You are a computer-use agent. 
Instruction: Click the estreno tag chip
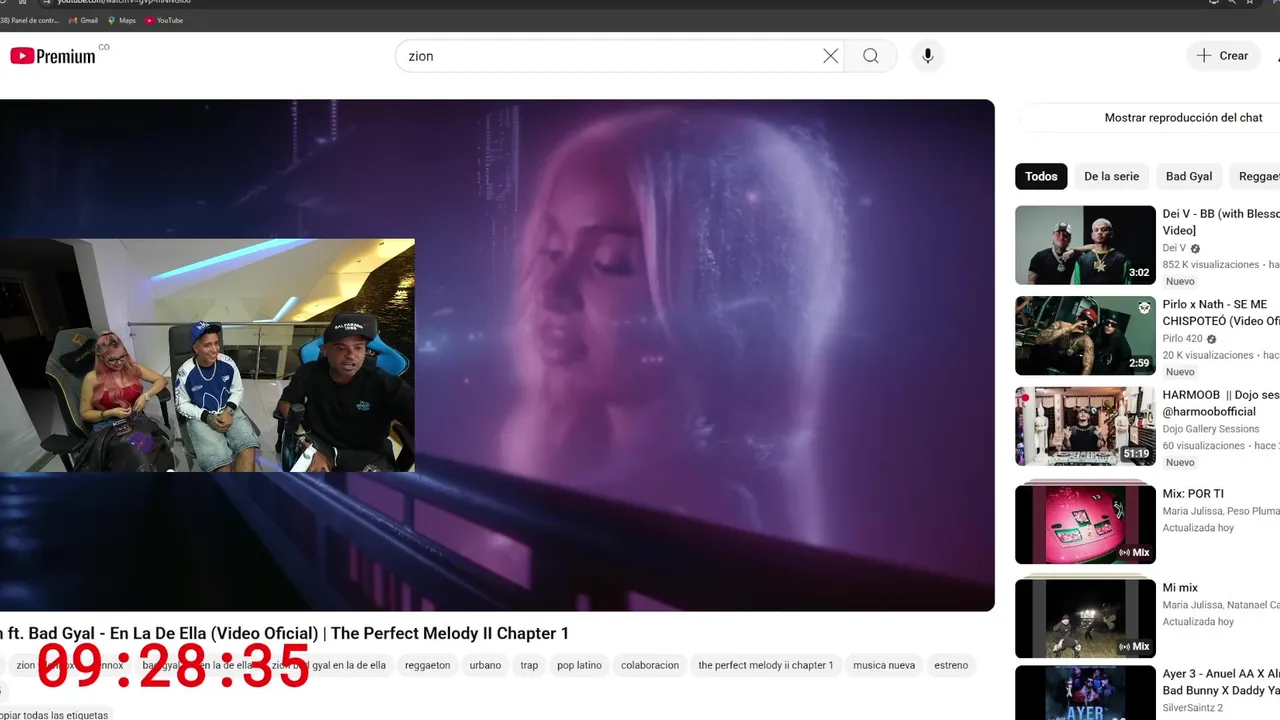coord(951,665)
